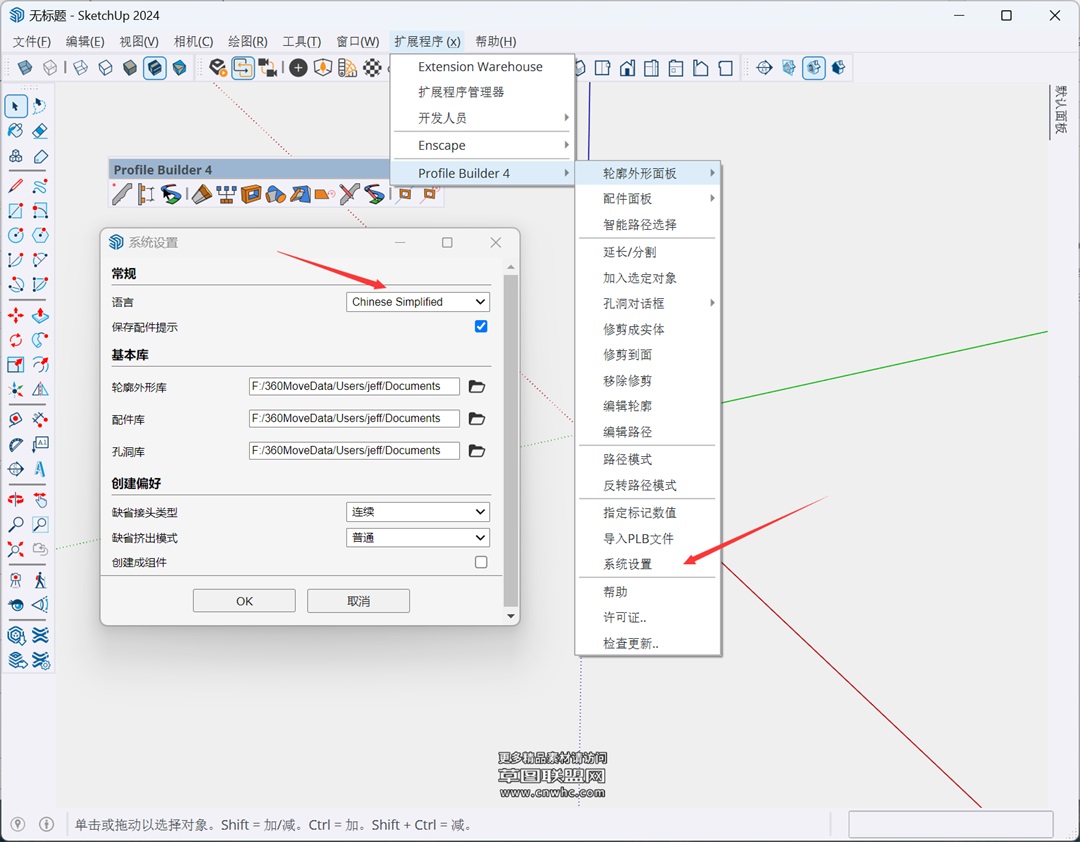Pick the Tape Measure tool
The image size is (1080, 842).
[x=16, y=420]
